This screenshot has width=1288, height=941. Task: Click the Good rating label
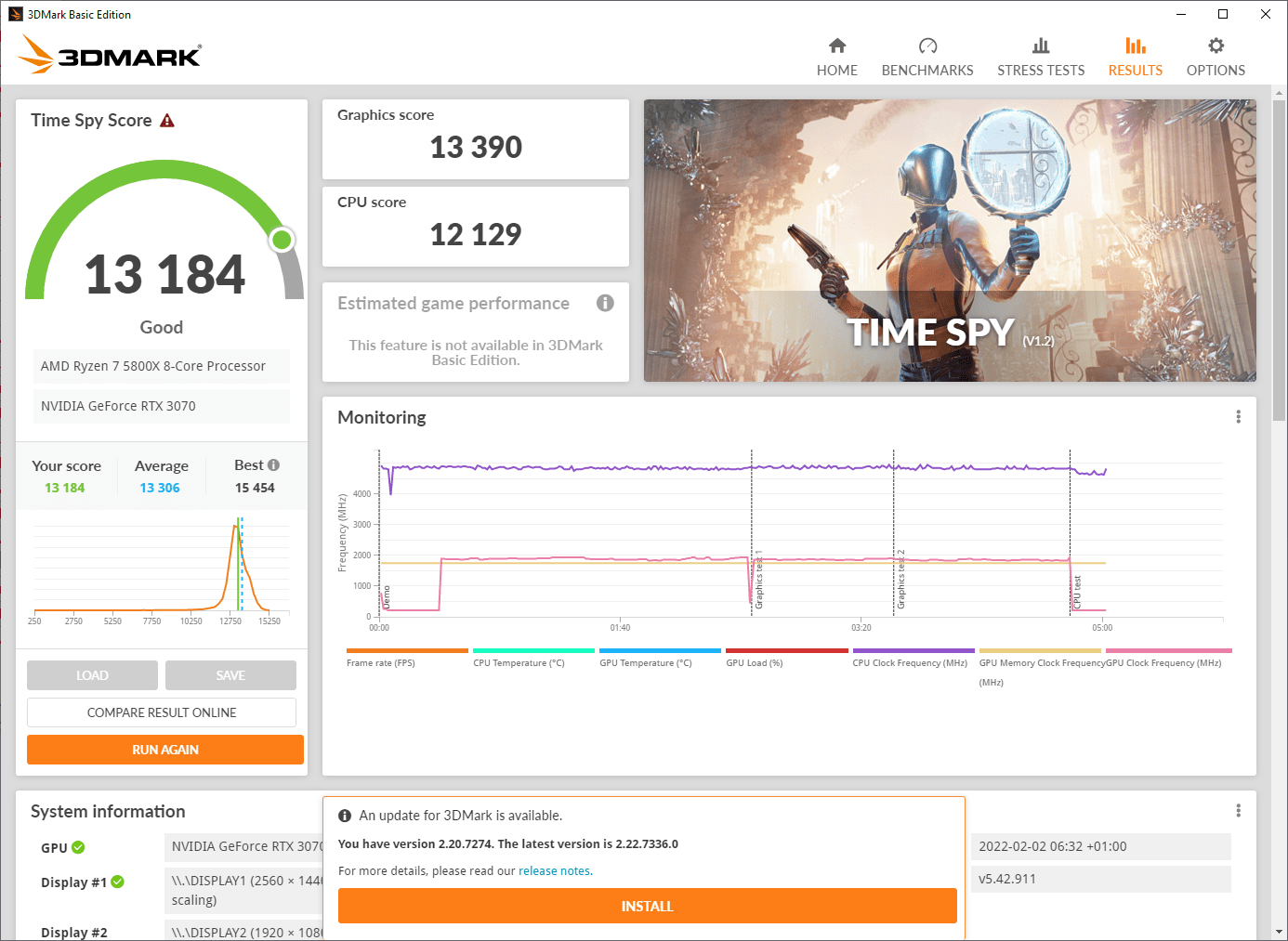point(162,327)
